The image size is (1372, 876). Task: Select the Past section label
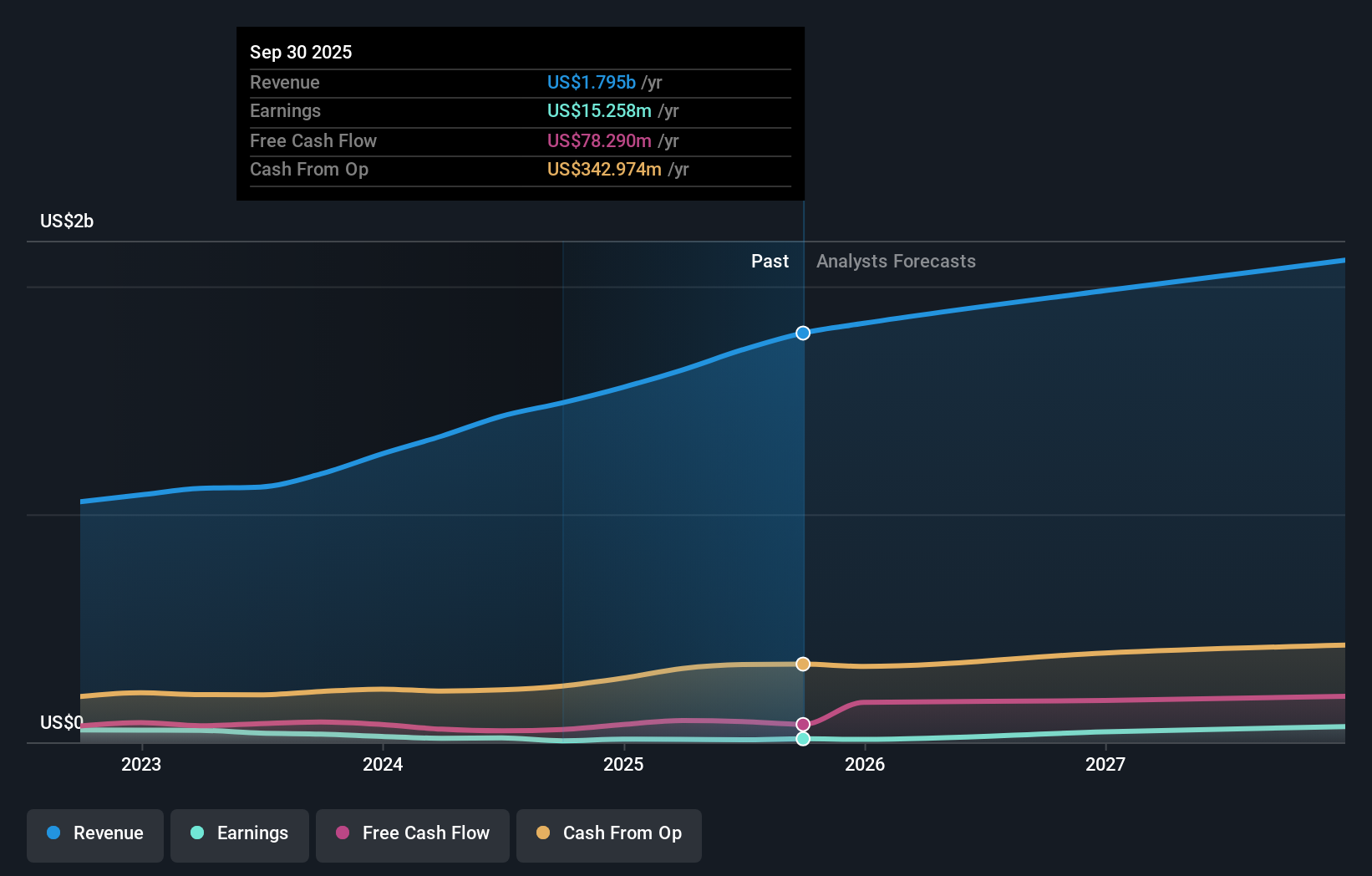click(770, 261)
